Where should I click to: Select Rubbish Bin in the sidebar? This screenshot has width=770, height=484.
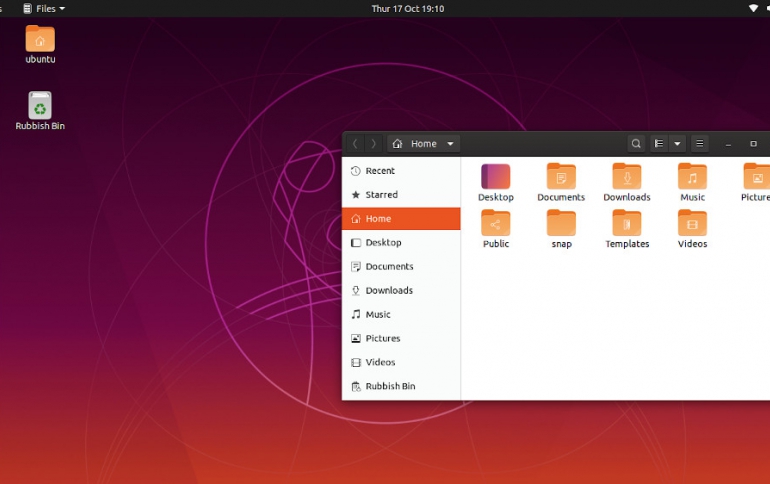click(401, 386)
